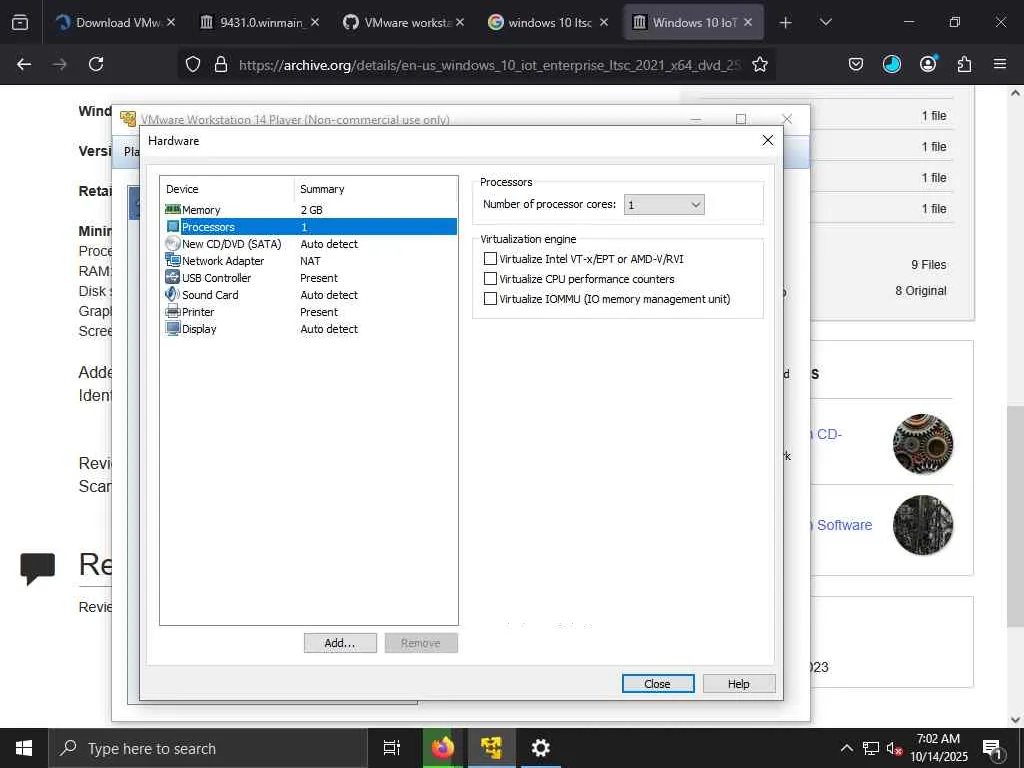Viewport: 1024px width, 768px height.
Task: Select the Windows 10 IoT tab
Action: pos(694,22)
